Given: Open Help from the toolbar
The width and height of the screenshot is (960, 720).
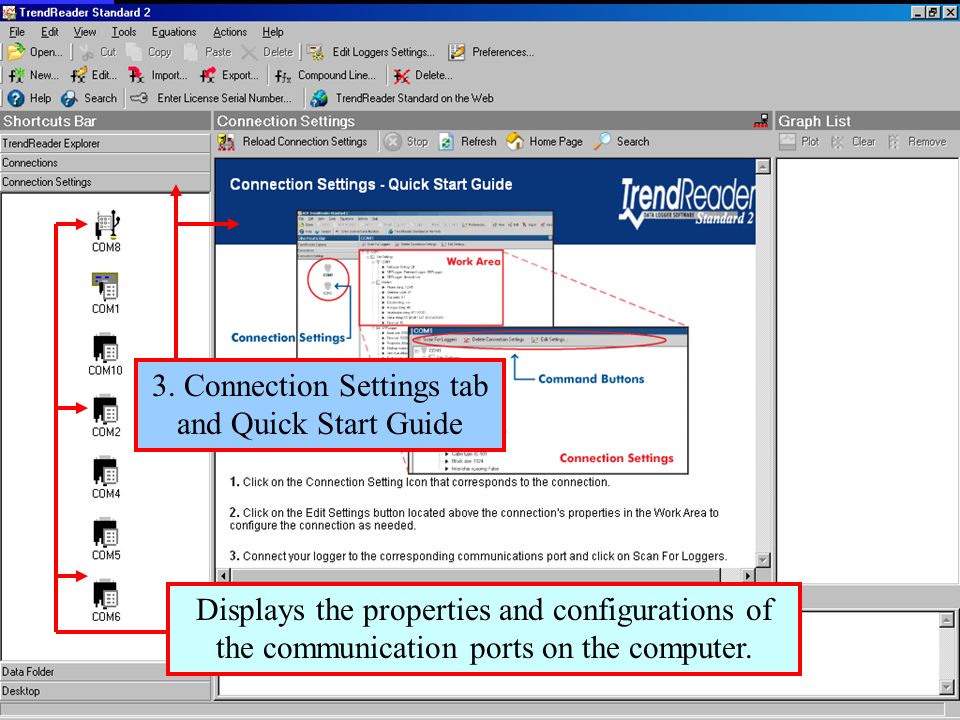Looking at the screenshot, I should click(x=29, y=98).
